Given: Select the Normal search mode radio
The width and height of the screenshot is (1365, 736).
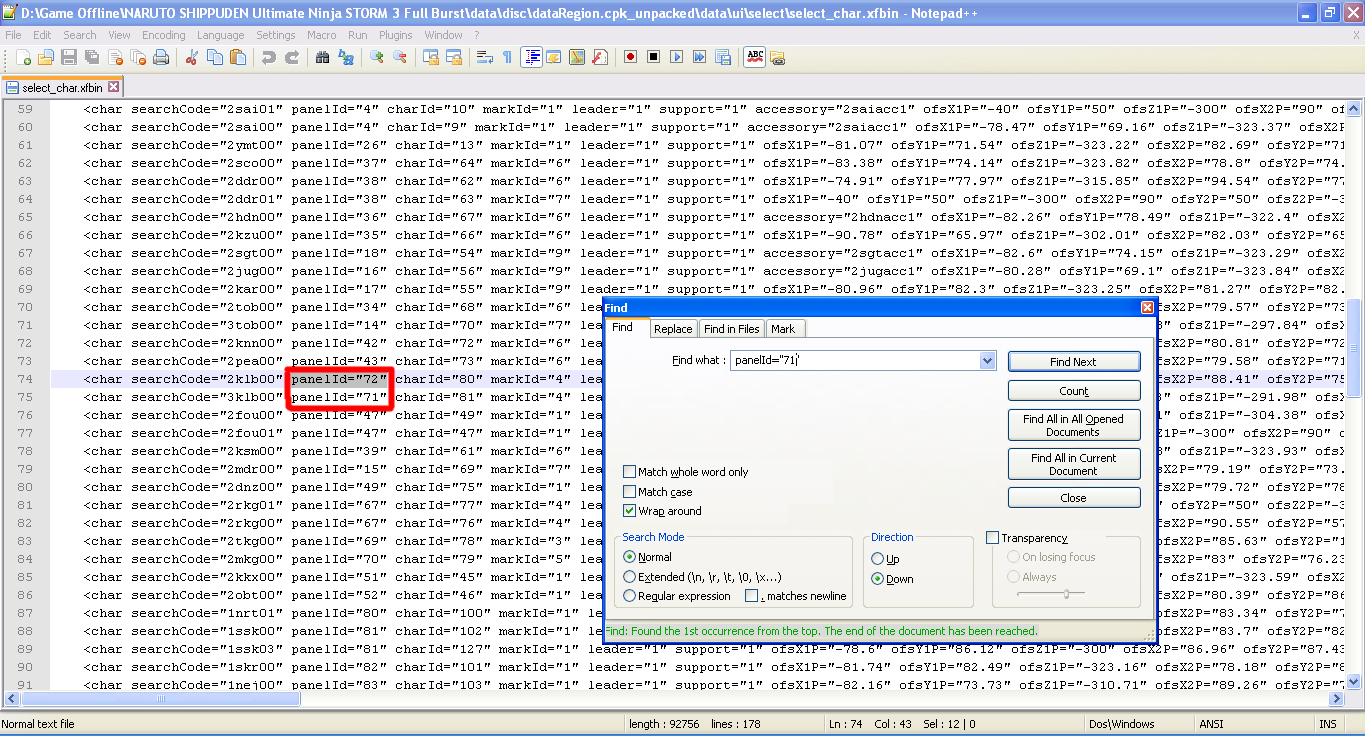Looking at the screenshot, I should coord(629,557).
